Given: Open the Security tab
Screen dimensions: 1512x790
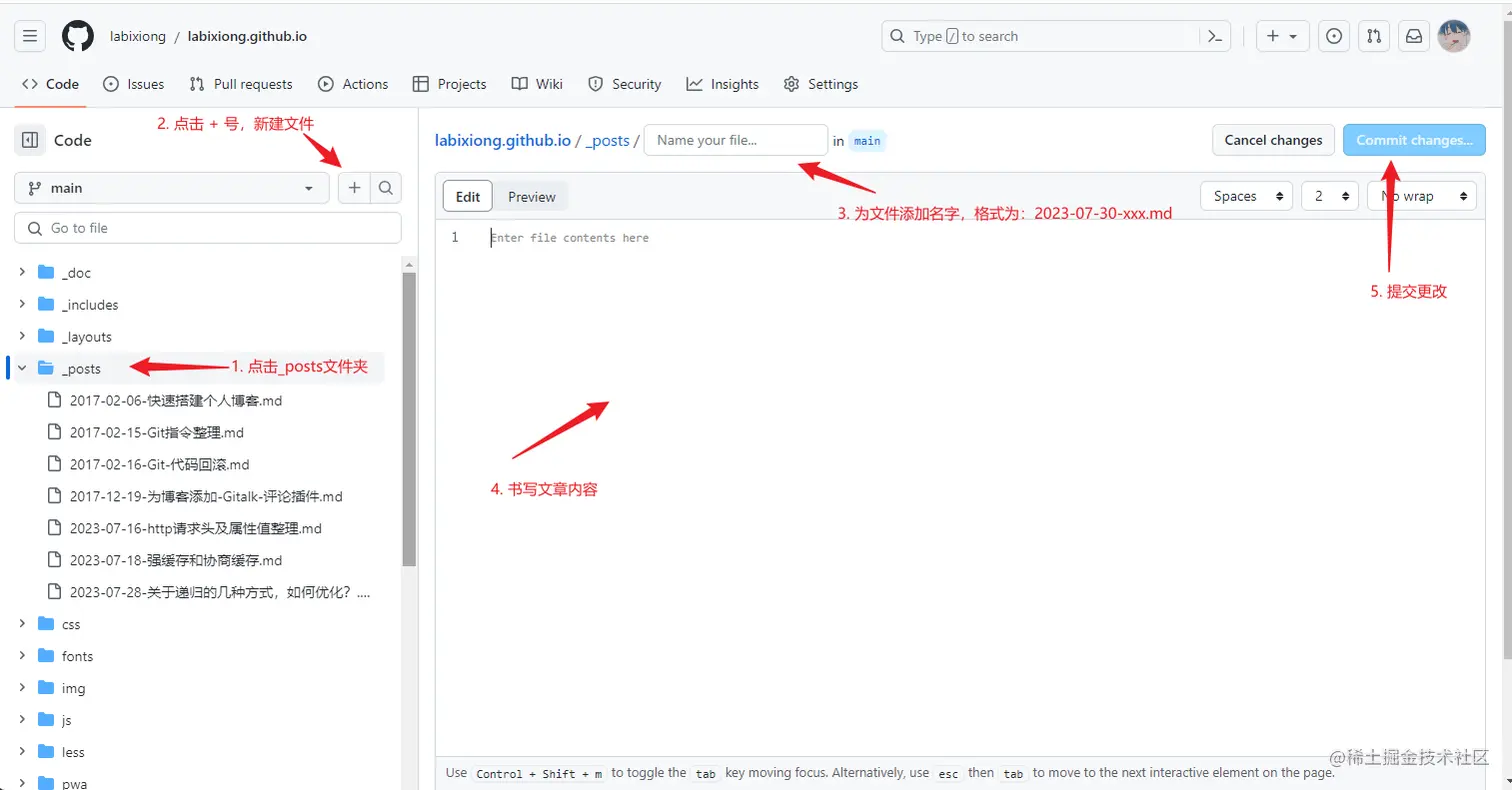Looking at the screenshot, I should [x=624, y=84].
